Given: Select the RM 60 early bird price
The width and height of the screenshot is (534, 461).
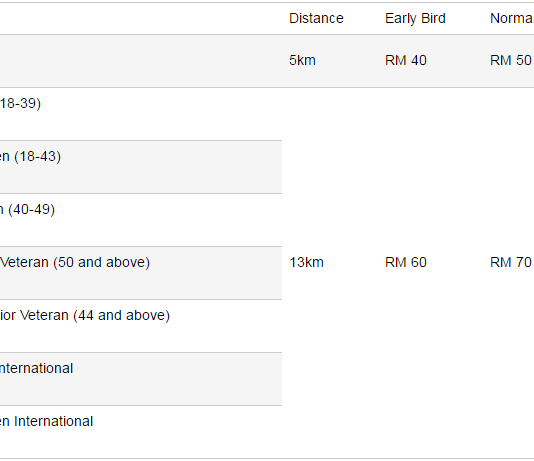Looking at the screenshot, I should [x=406, y=263].
